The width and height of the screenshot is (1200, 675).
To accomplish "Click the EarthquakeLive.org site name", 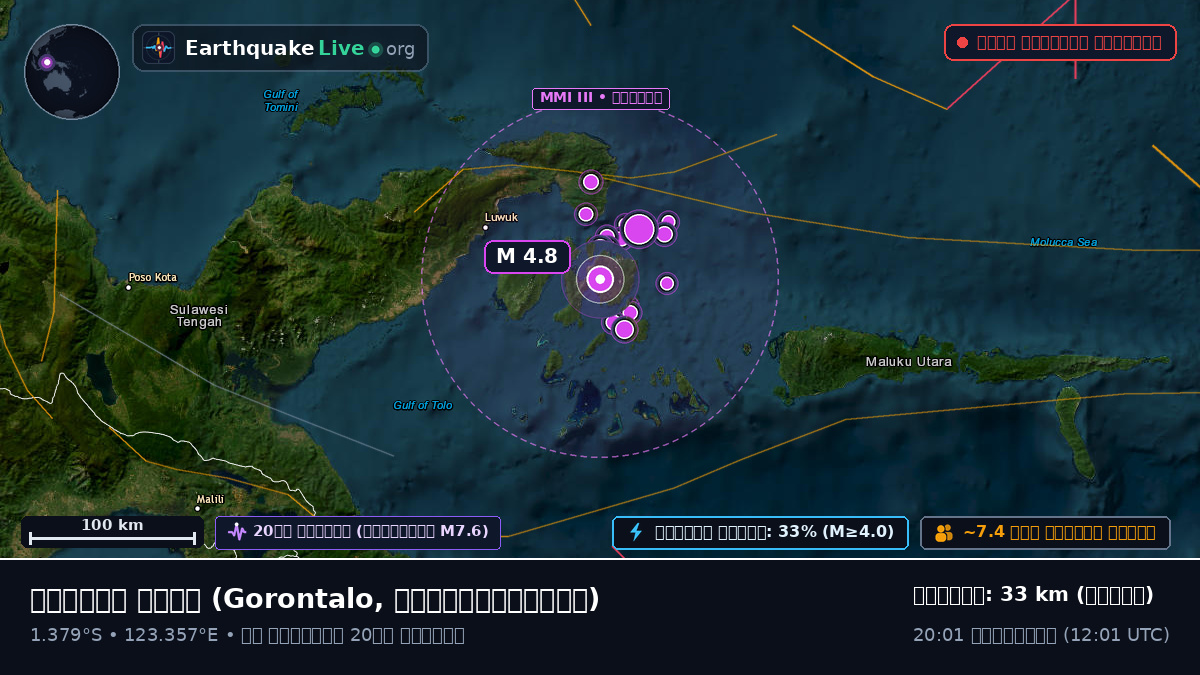I will 300,48.
